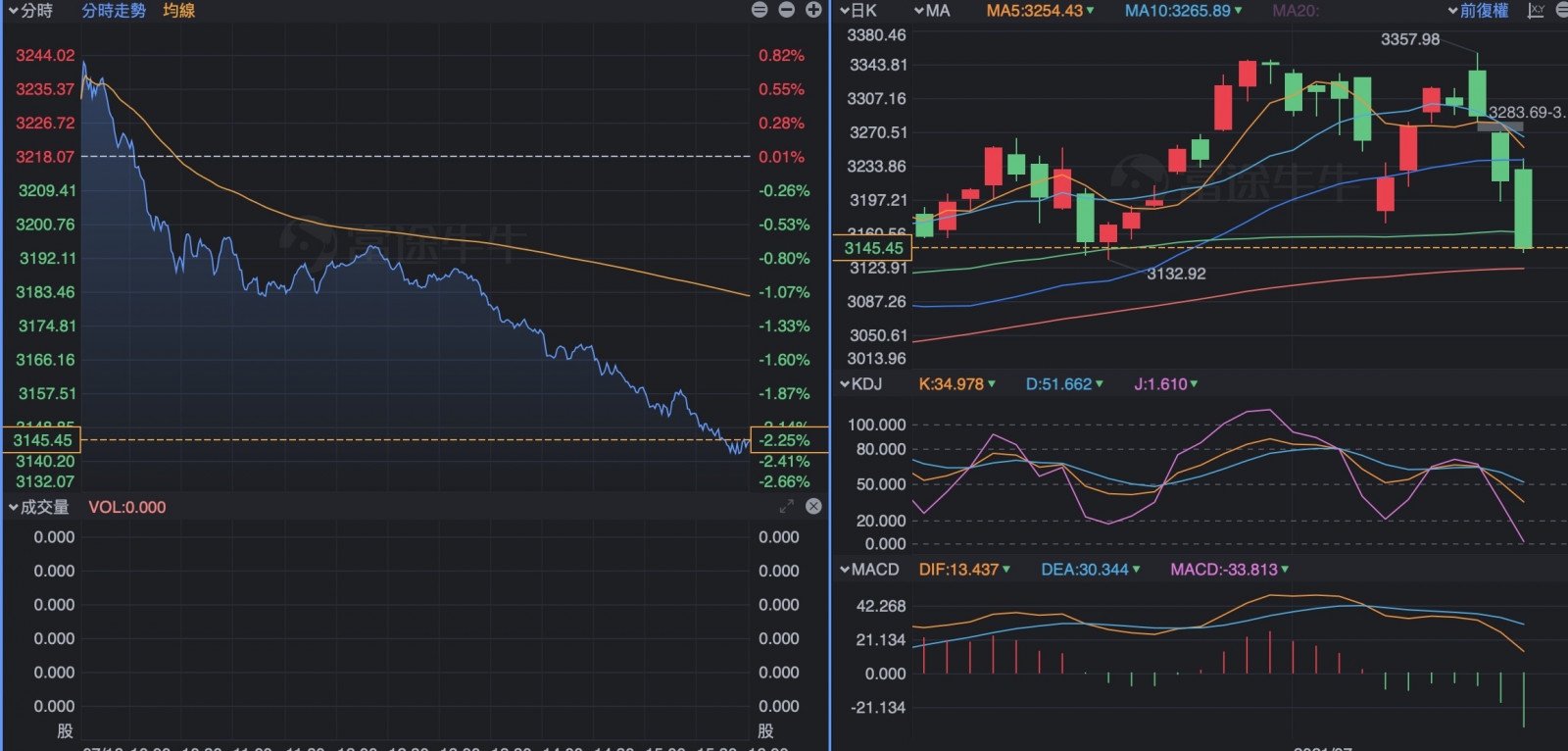Toggle the MA10 moving average line
This screenshot has width=1568, height=751.
(1182, 11)
